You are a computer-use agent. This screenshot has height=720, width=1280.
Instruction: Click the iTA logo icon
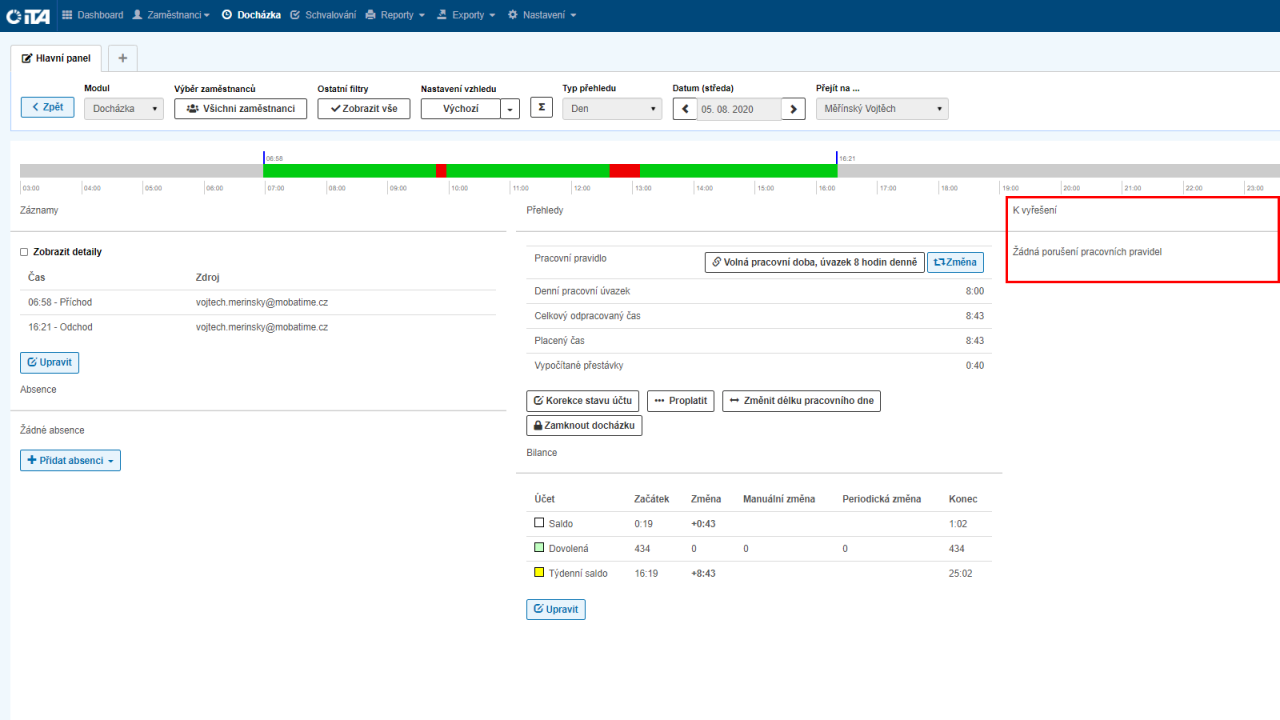pyautogui.click(x=28, y=15)
